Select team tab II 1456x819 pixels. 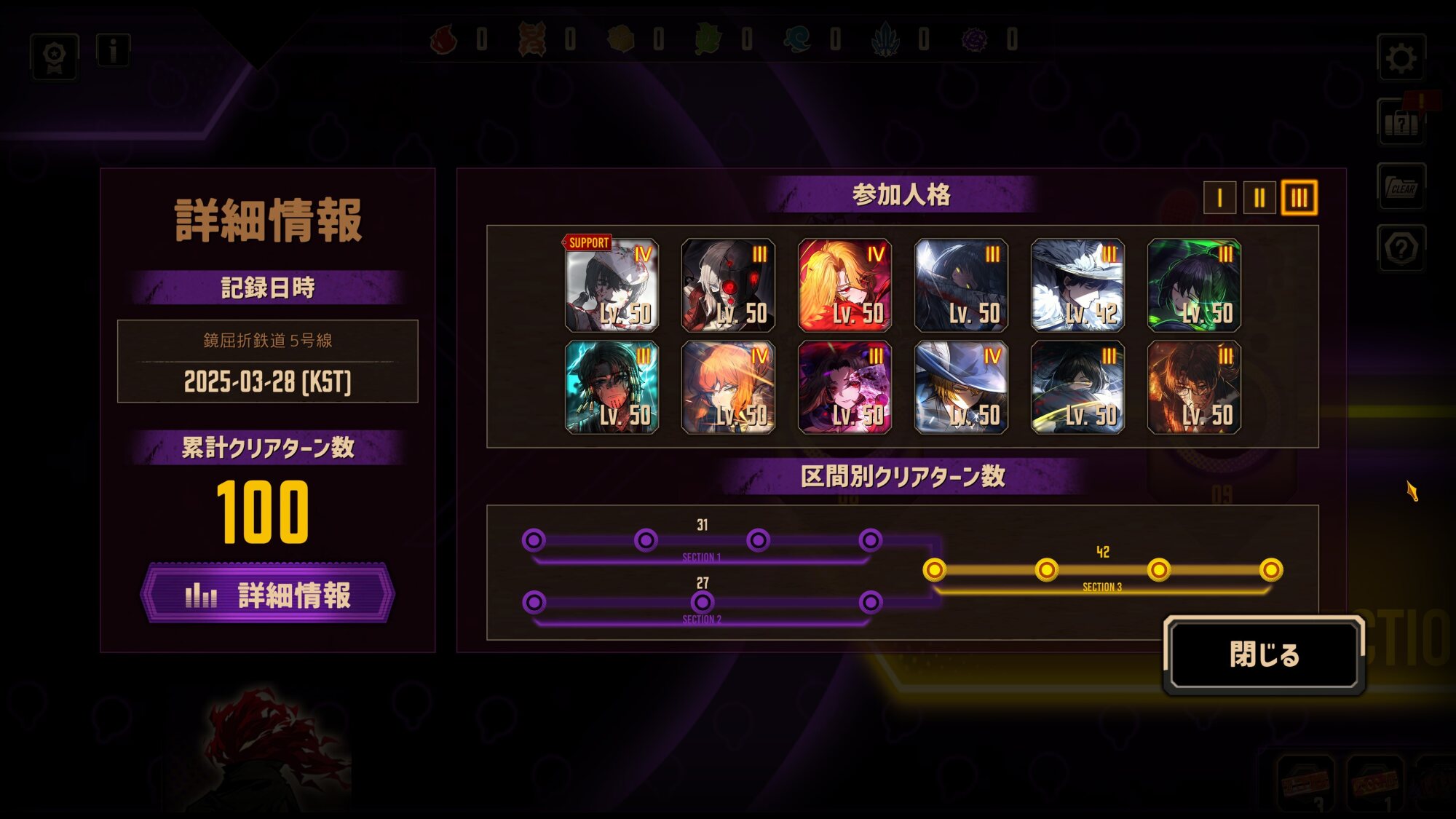[x=1259, y=197]
